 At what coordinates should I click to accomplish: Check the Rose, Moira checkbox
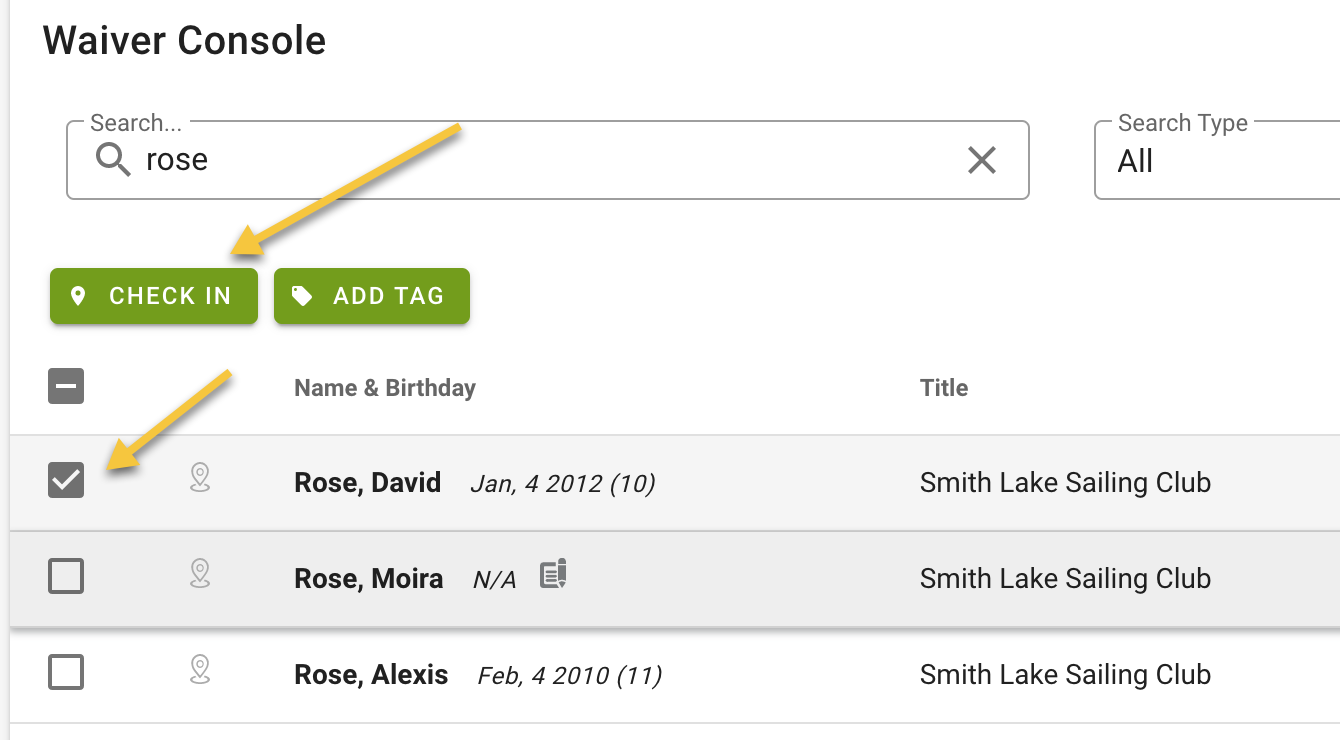(x=66, y=576)
